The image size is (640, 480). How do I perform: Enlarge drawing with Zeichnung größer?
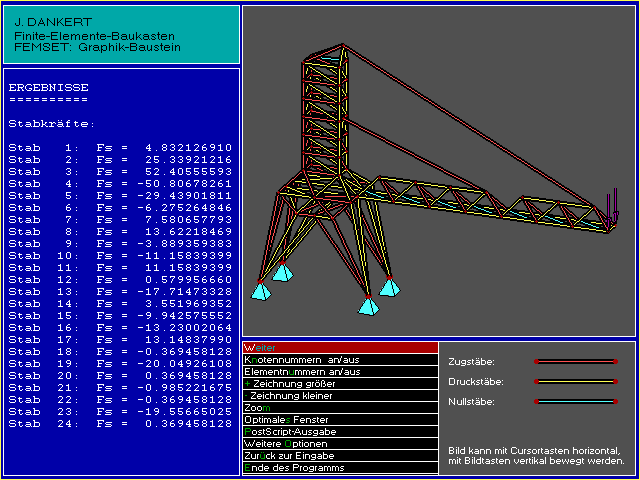click(x=340, y=384)
